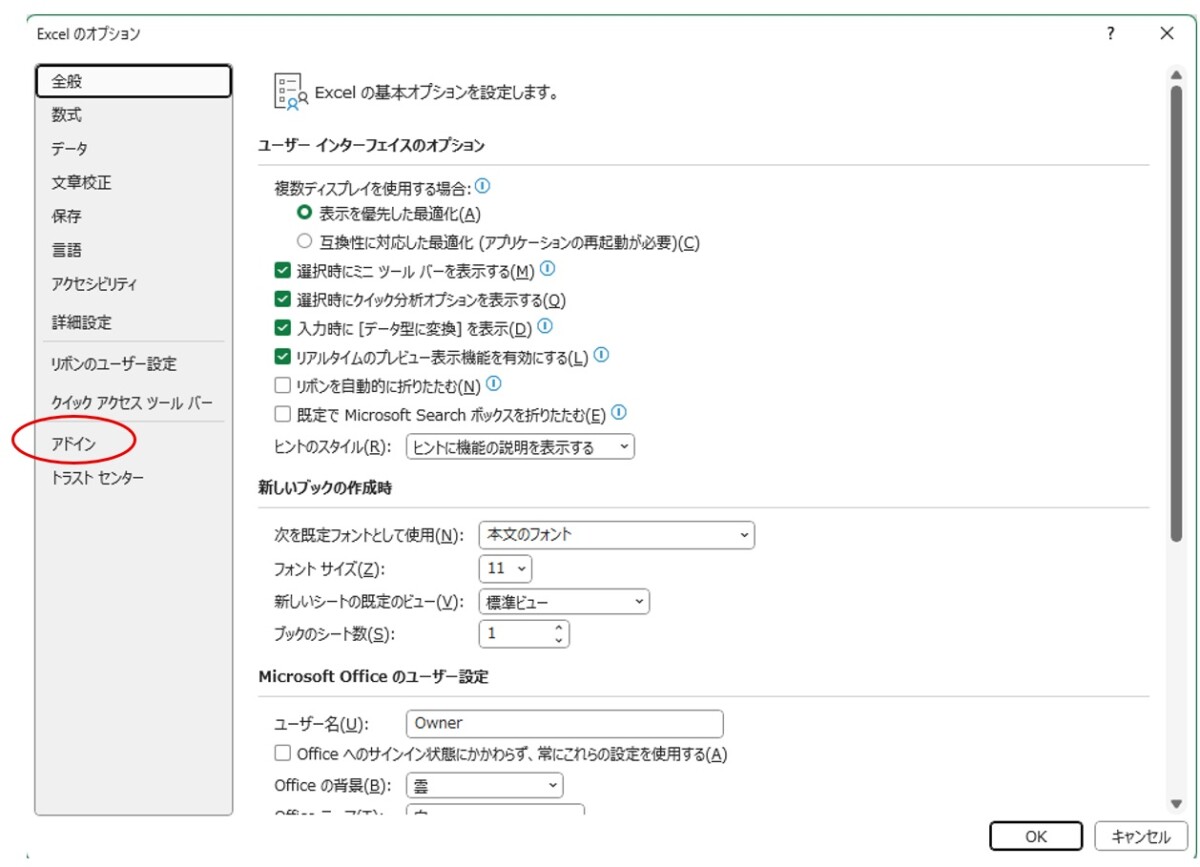
Task: Click the キャンセル button
Action: (x=1141, y=837)
